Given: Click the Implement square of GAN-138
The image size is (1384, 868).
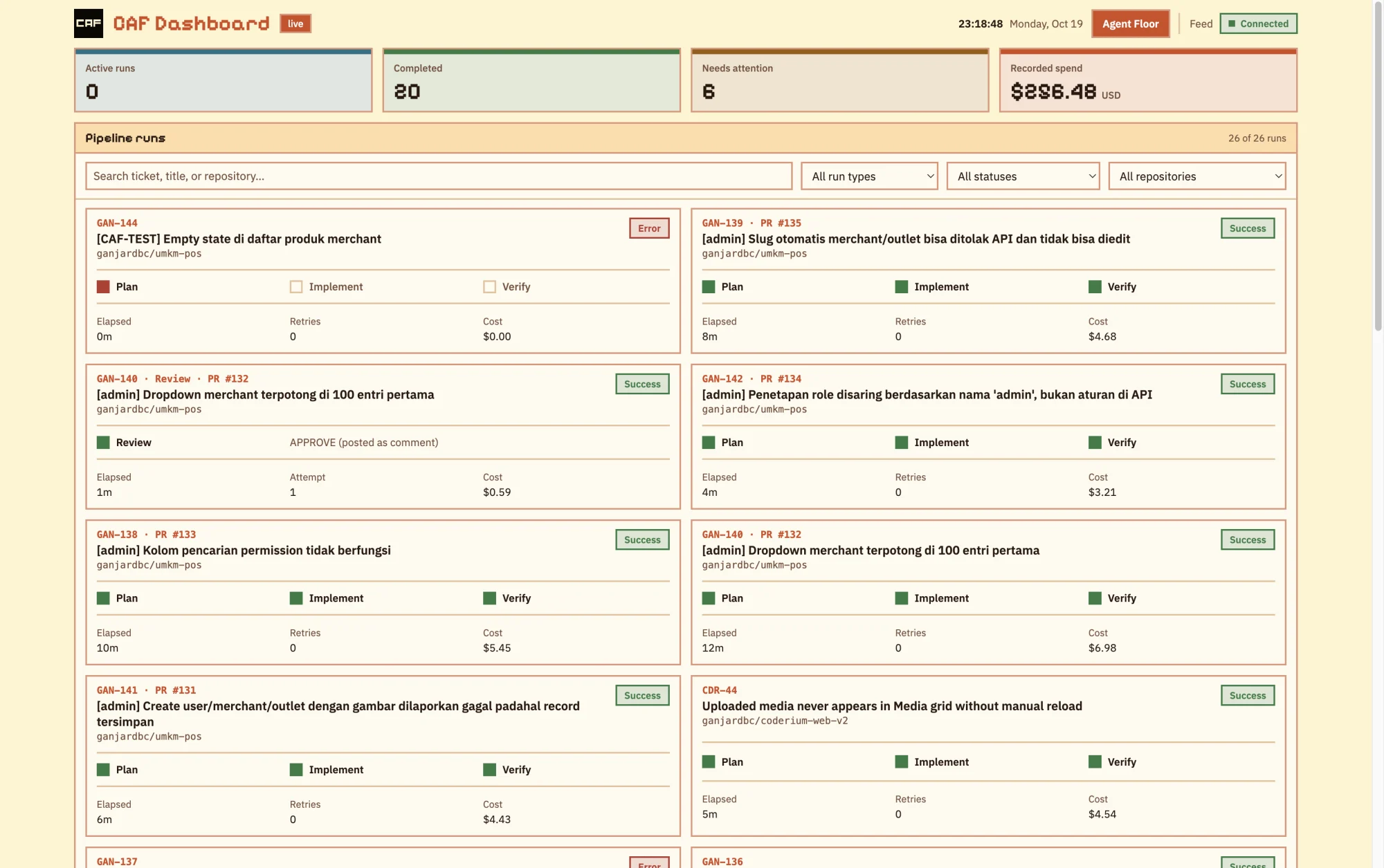Looking at the screenshot, I should [296, 598].
